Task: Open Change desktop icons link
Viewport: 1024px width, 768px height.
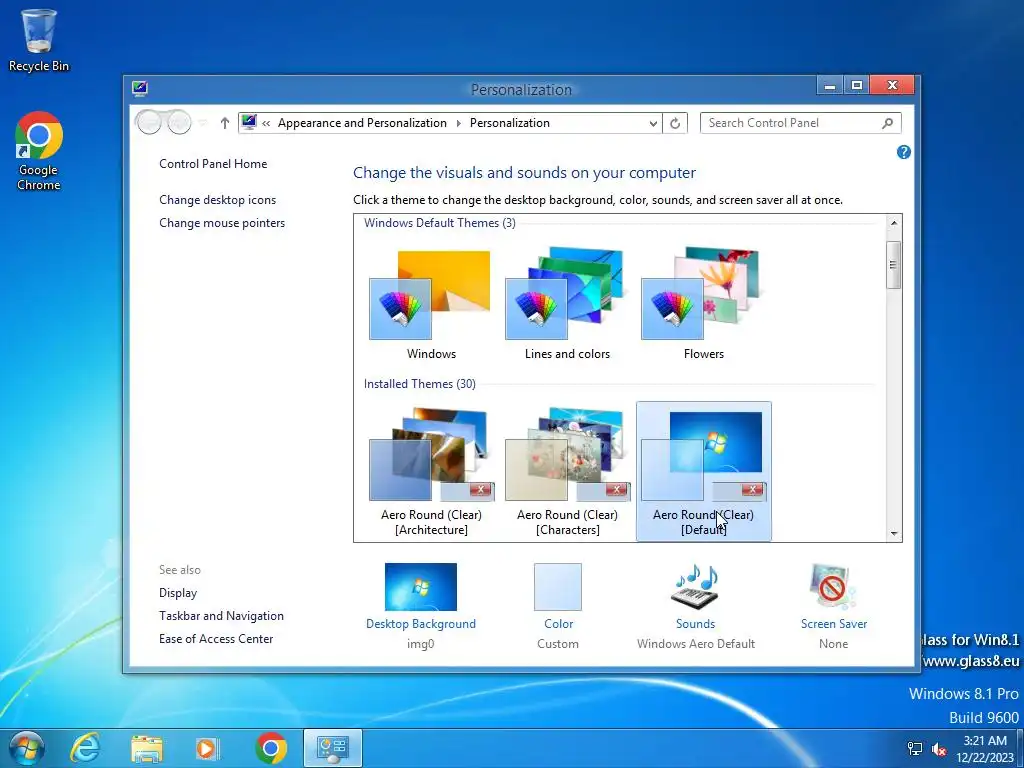Action: [x=217, y=200]
